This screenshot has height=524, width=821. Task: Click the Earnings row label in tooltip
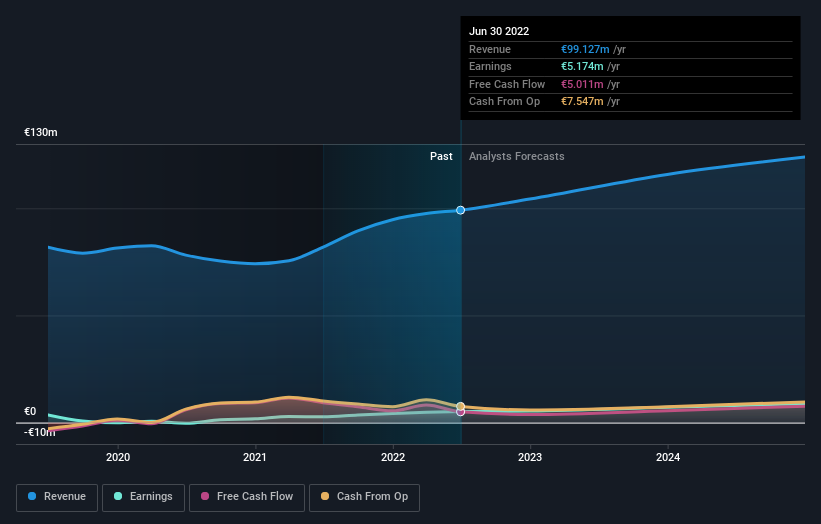(x=490, y=66)
